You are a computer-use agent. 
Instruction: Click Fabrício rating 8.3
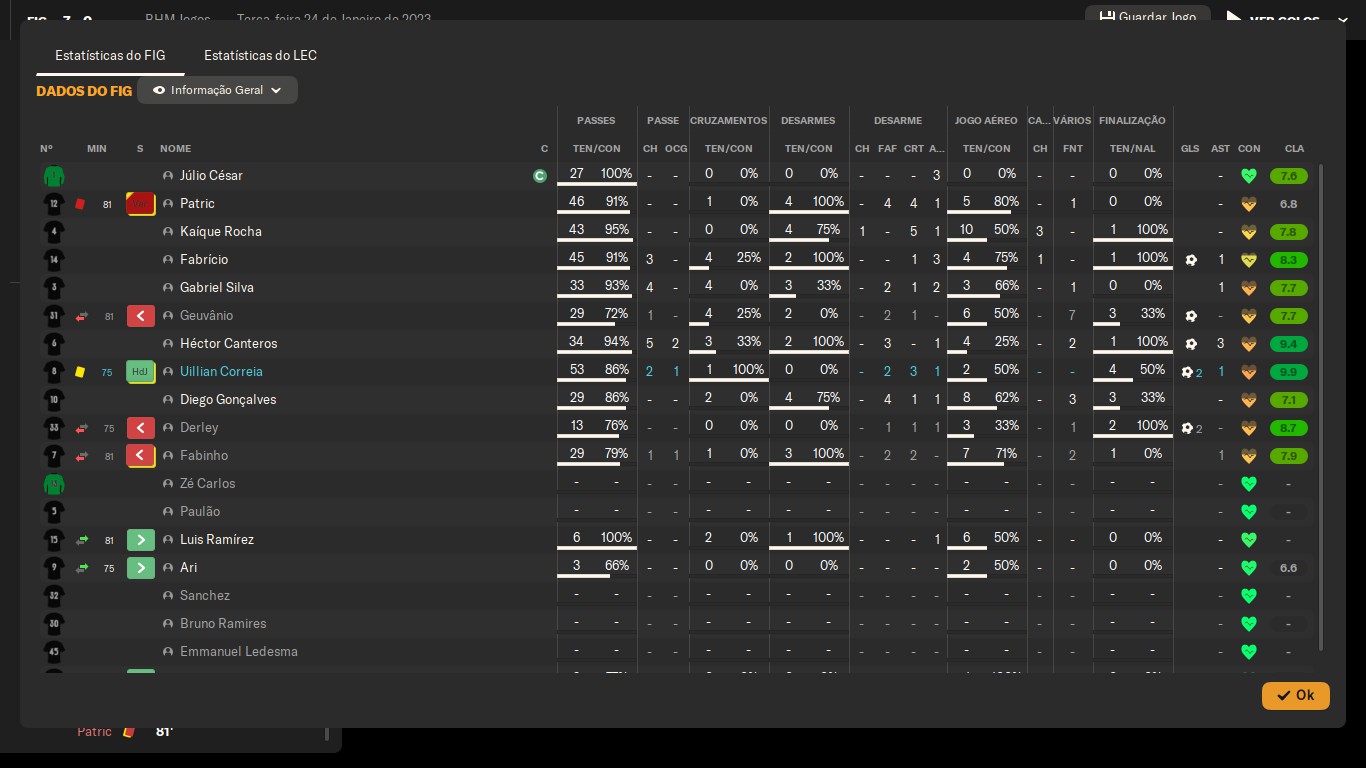pos(1288,260)
